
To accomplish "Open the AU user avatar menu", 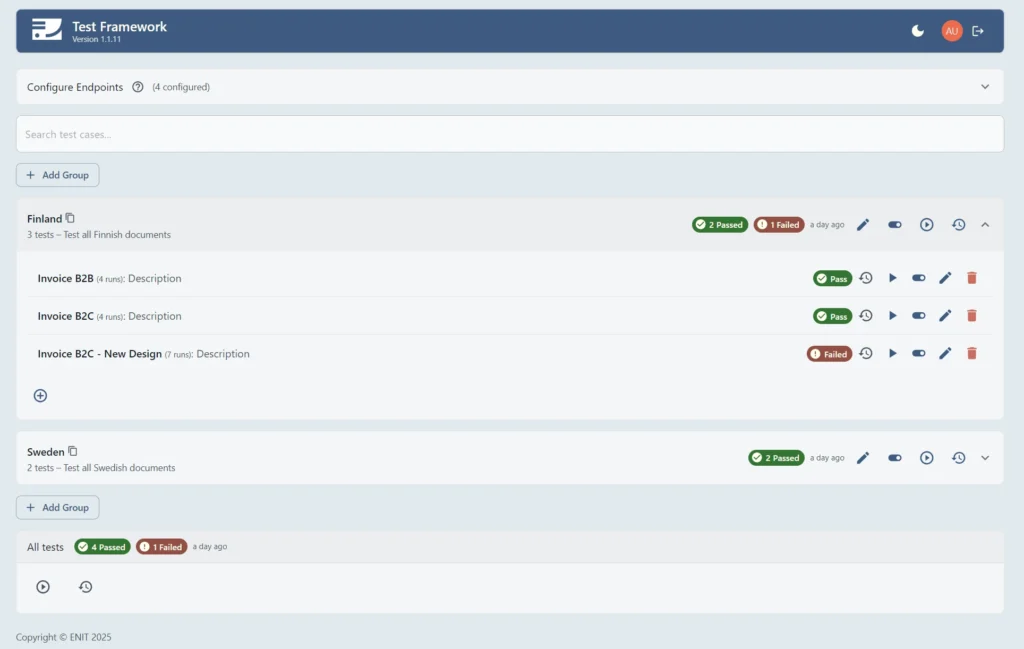I will [x=951, y=31].
